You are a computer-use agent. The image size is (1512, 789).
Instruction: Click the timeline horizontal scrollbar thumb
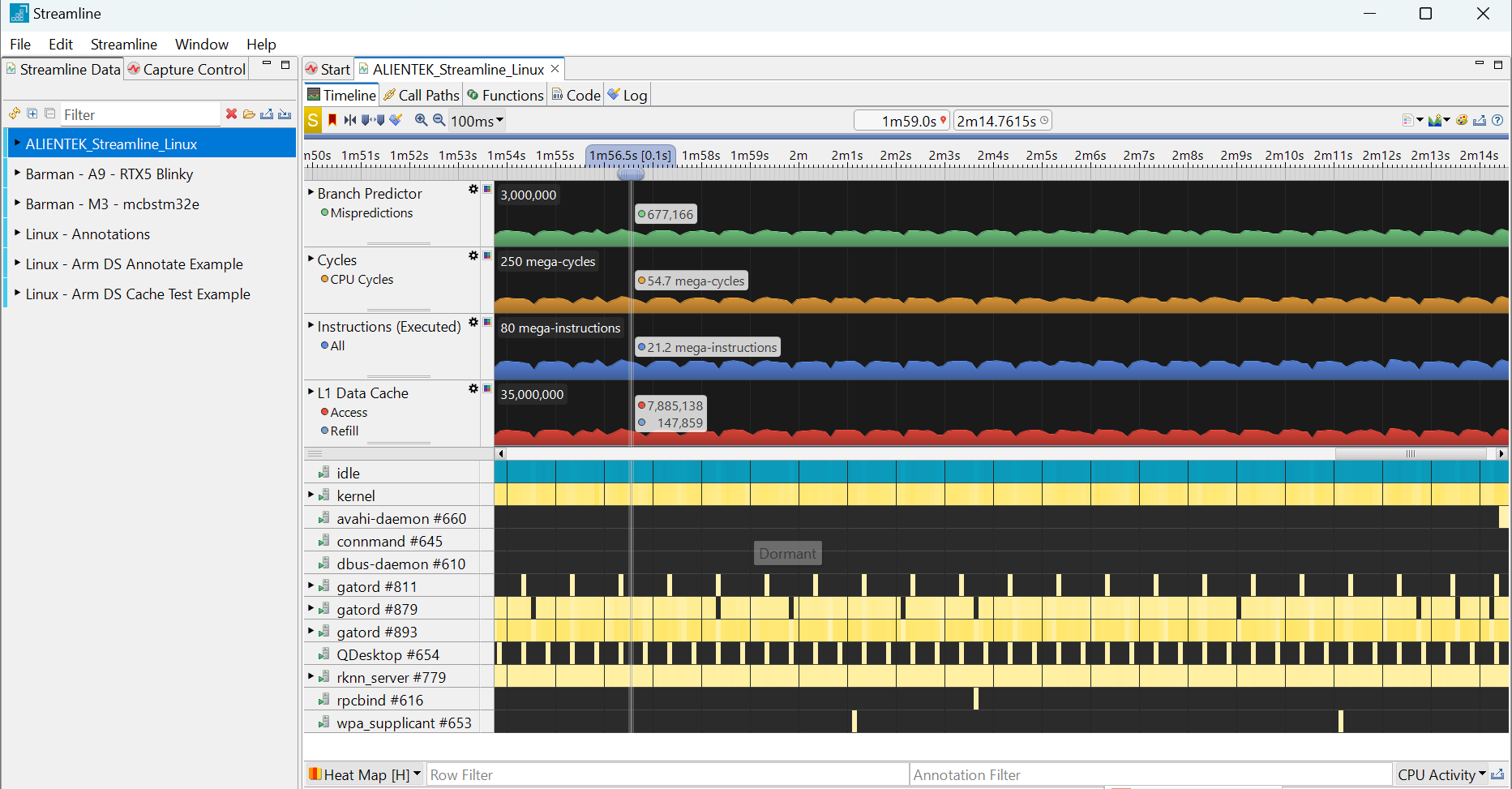click(1410, 454)
